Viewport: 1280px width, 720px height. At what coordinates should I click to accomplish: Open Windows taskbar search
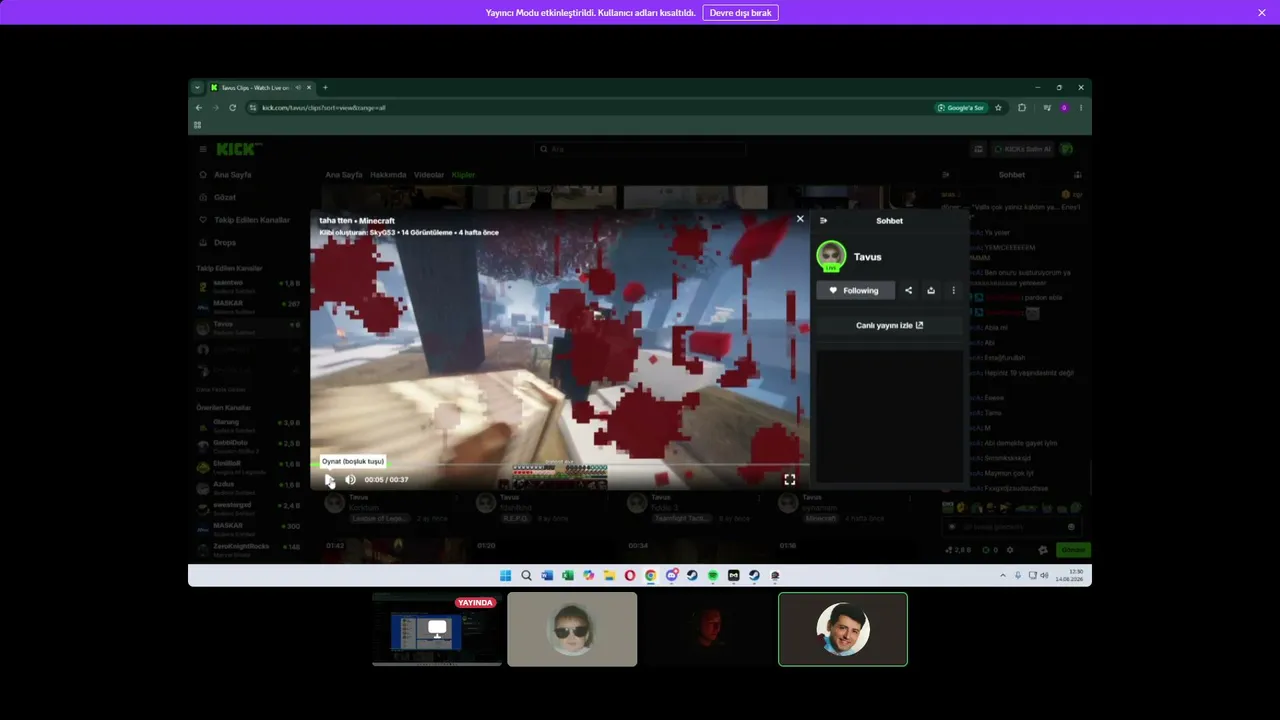point(526,576)
